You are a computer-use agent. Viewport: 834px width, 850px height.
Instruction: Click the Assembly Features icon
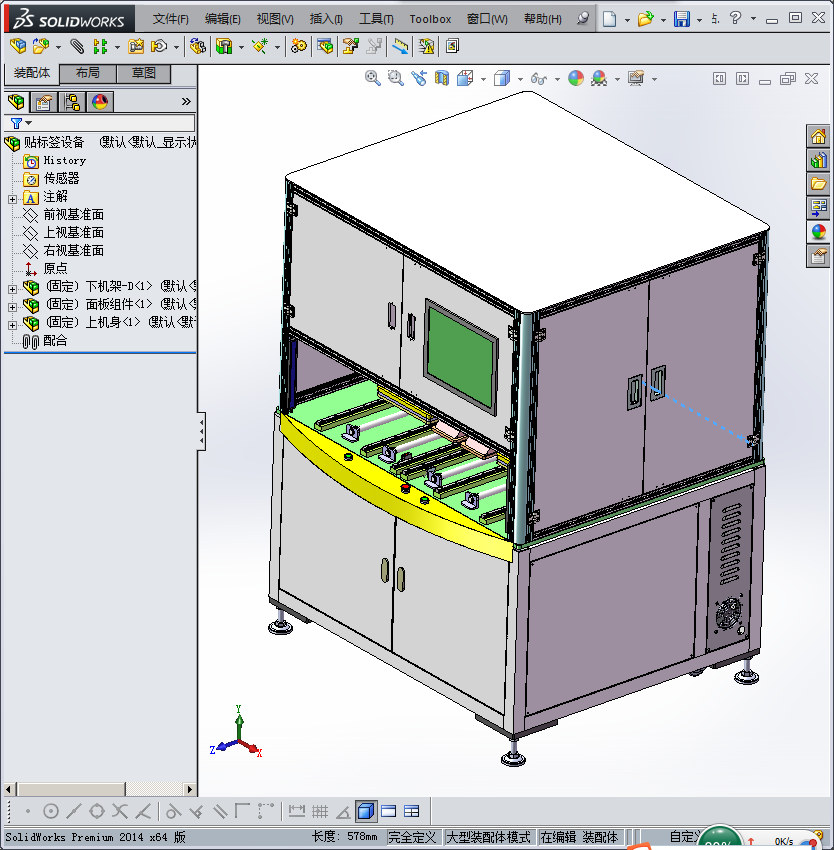coord(224,46)
